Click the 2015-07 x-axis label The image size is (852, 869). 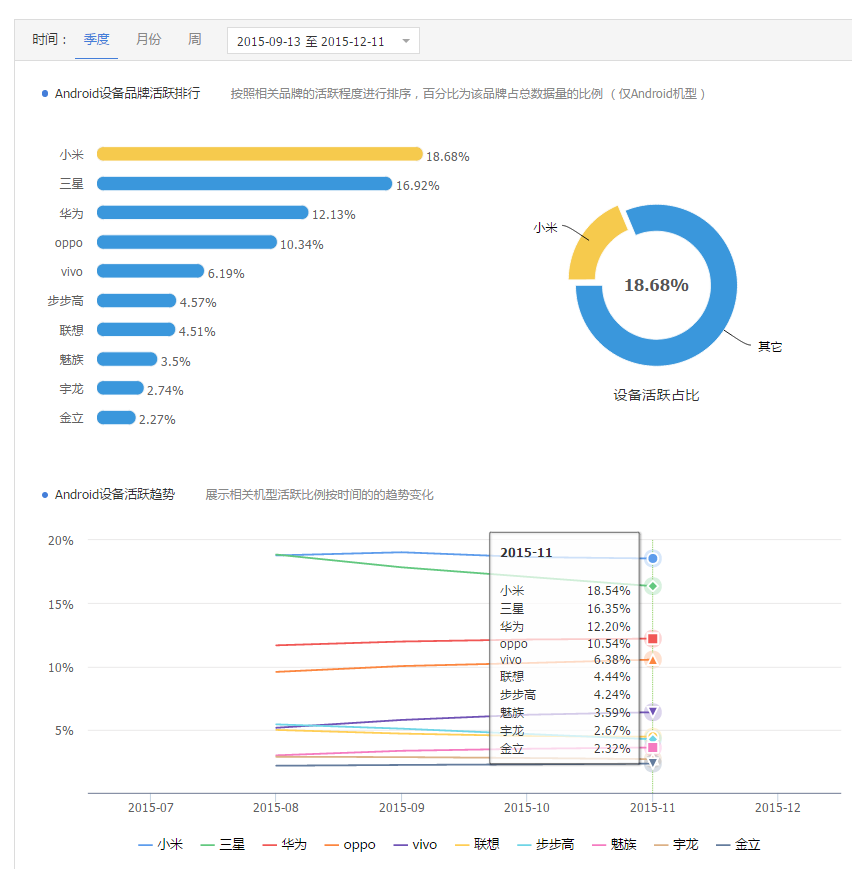pyautogui.click(x=151, y=808)
